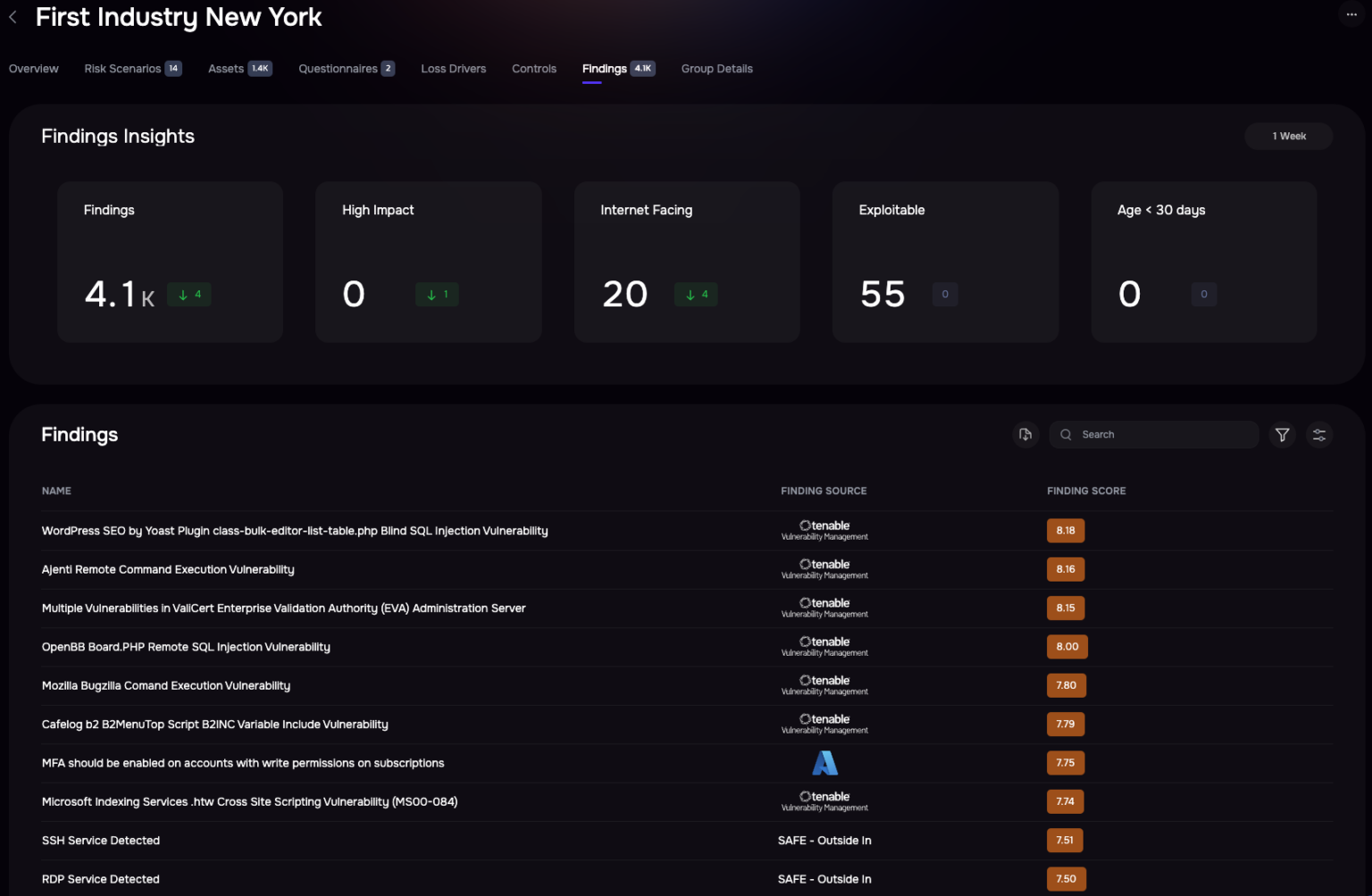Open the Assets tab
The height and width of the screenshot is (896, 1372).
pos(227,68)
